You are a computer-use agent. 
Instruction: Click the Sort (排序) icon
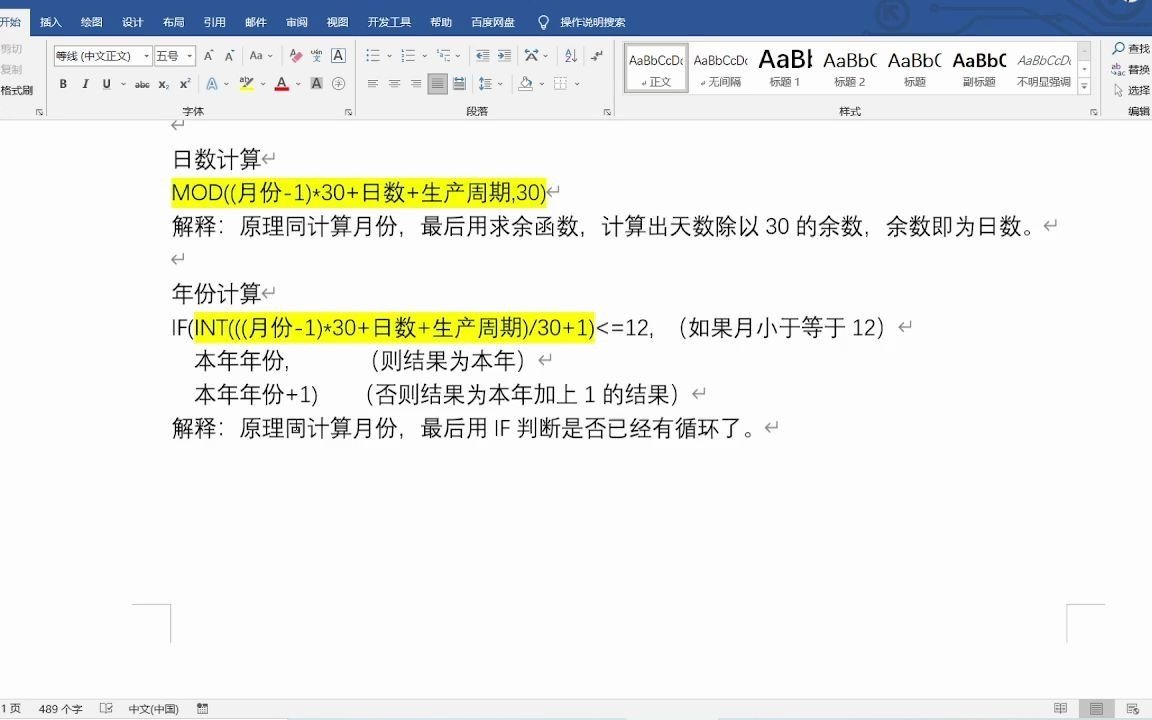pyautogui.click(x=572, y=56)
